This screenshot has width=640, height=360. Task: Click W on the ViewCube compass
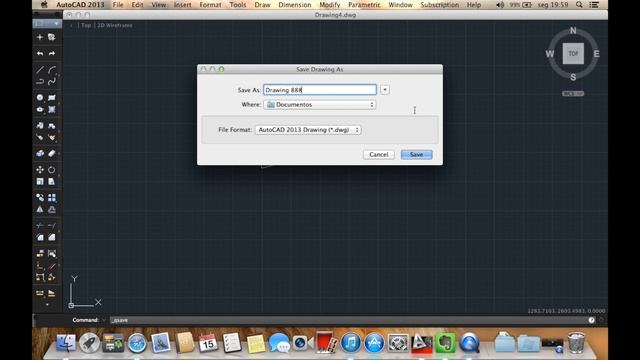[x=550, y=54]
